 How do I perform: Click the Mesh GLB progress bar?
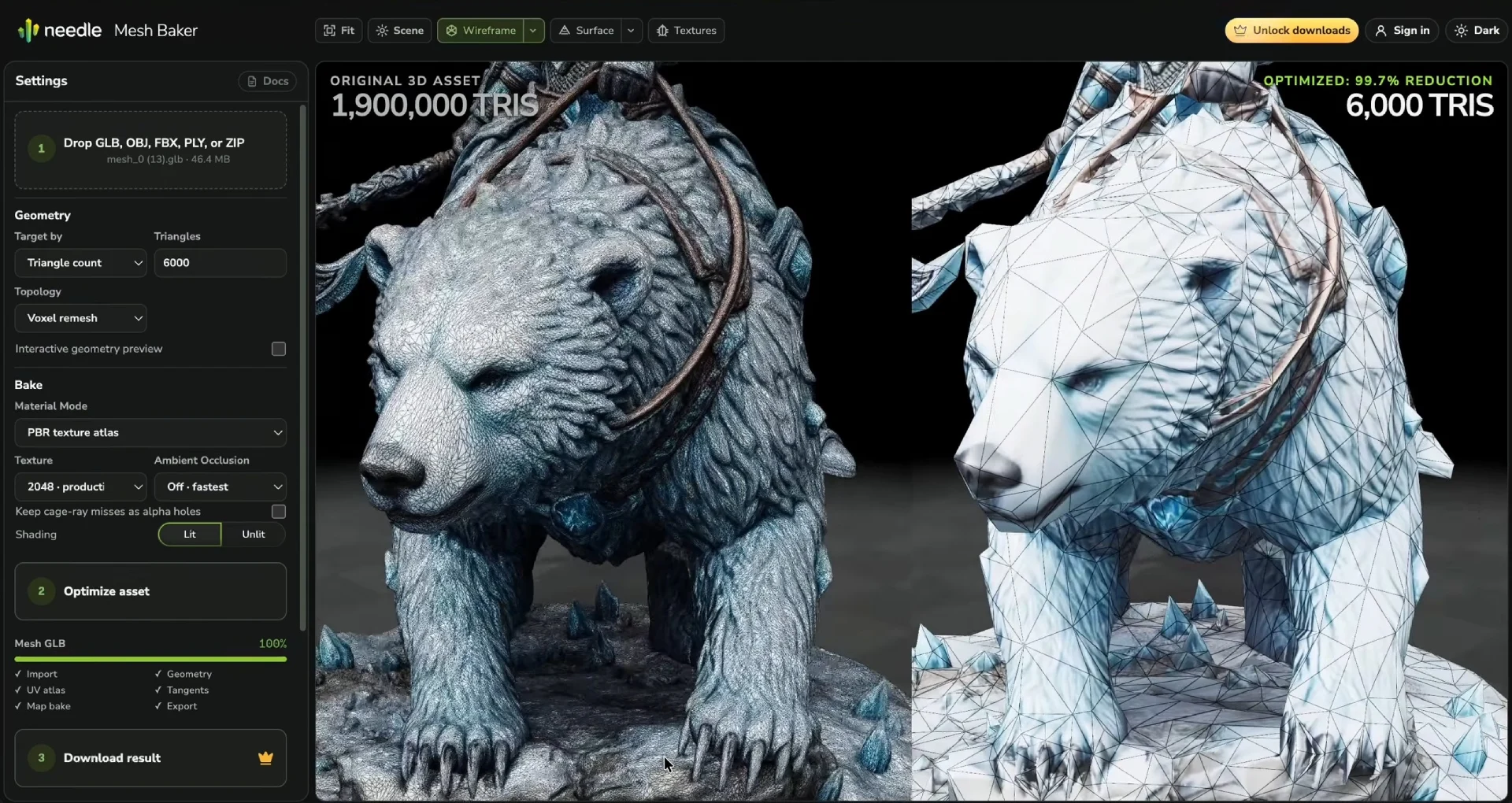click(x=150, y=659)
